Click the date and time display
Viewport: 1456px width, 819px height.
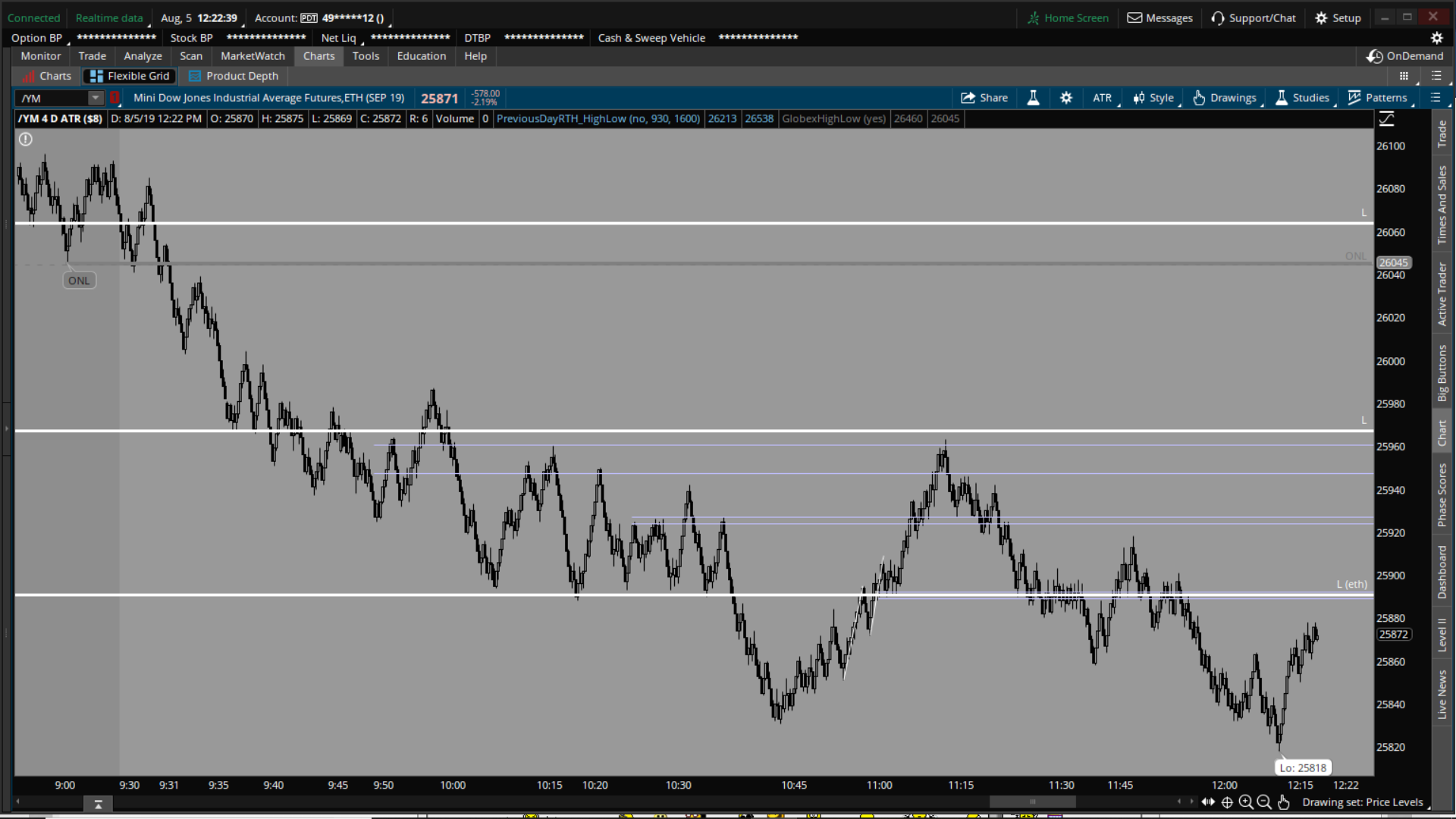tap(199, 18)
